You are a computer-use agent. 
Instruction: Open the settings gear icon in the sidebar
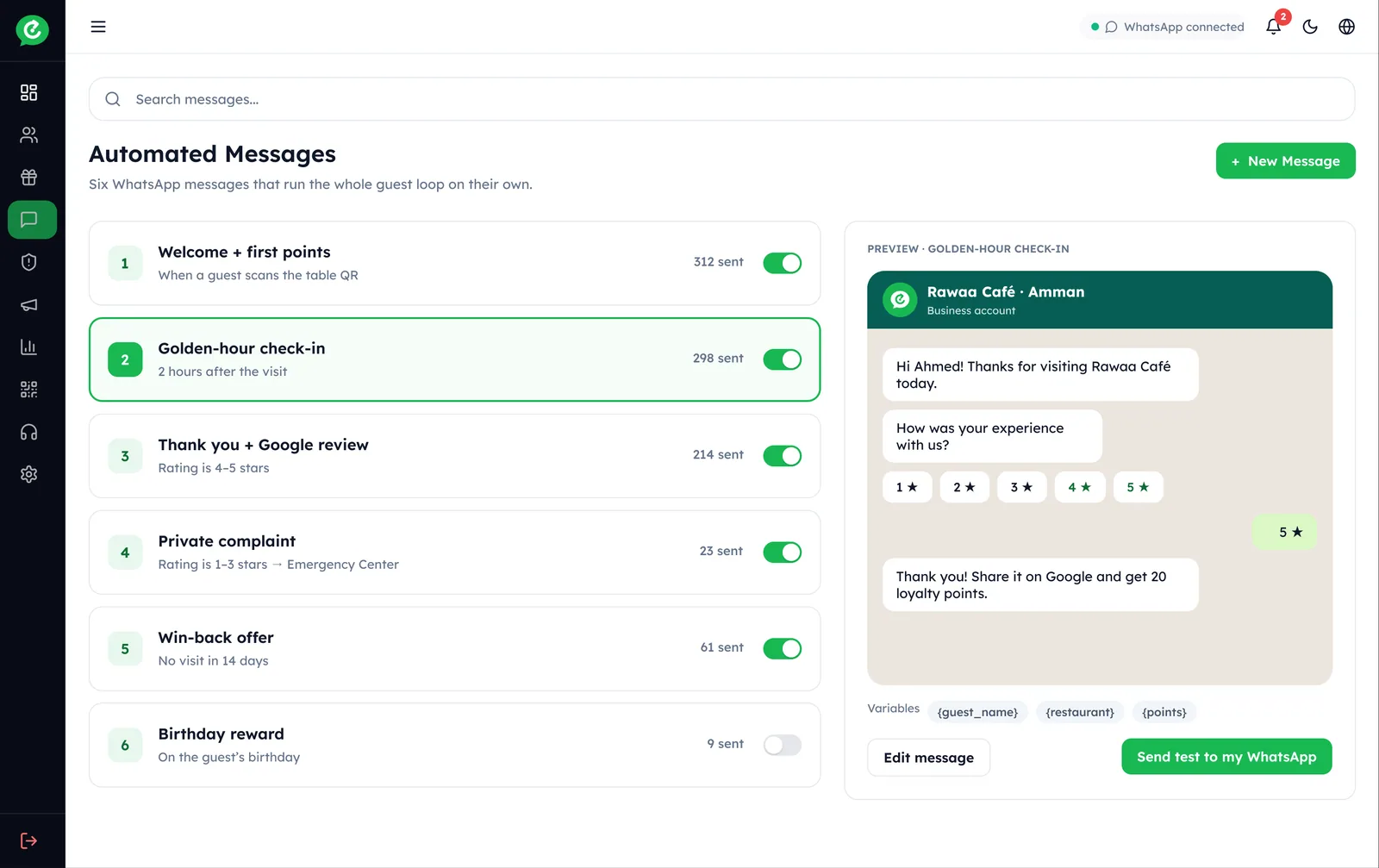[x=29, y=474]
